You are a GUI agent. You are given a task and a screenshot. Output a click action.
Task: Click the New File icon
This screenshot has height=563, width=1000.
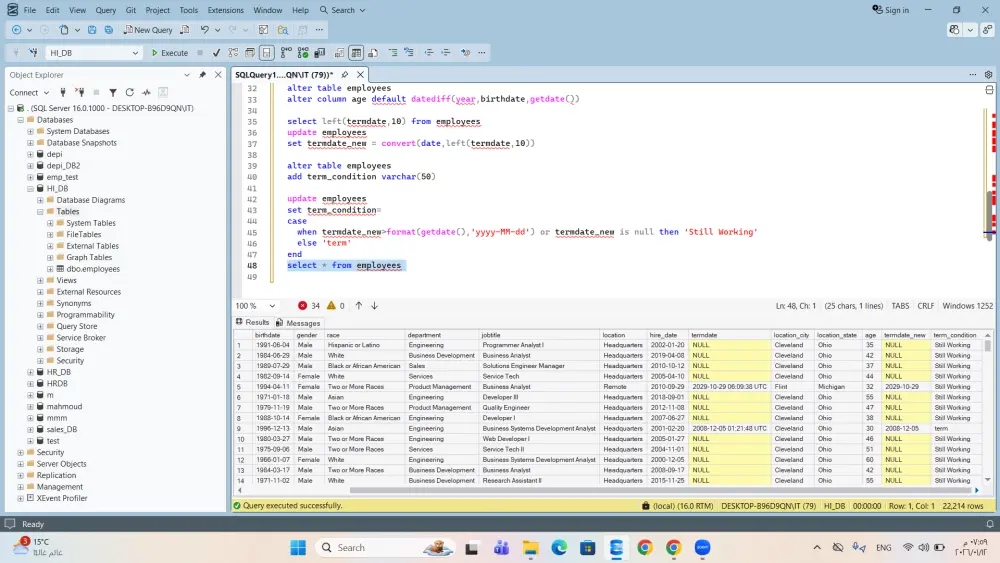64,30
